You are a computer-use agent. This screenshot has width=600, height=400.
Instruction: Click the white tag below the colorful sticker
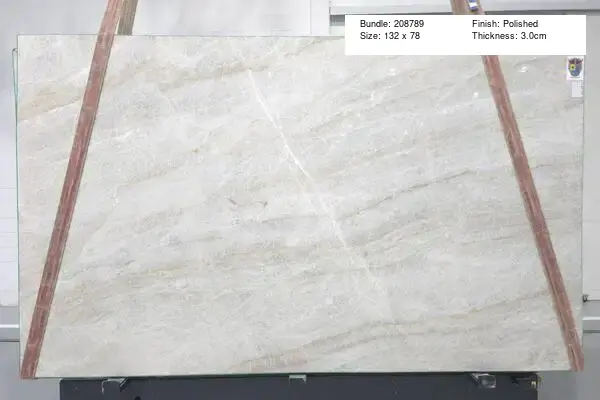click(574, 88)
